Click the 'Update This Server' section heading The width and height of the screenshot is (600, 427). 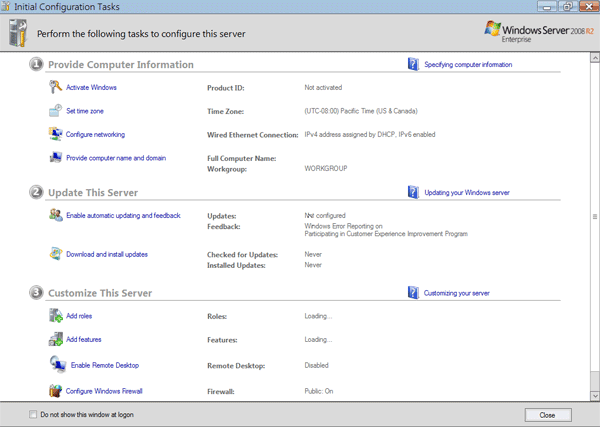click(93, 192)
